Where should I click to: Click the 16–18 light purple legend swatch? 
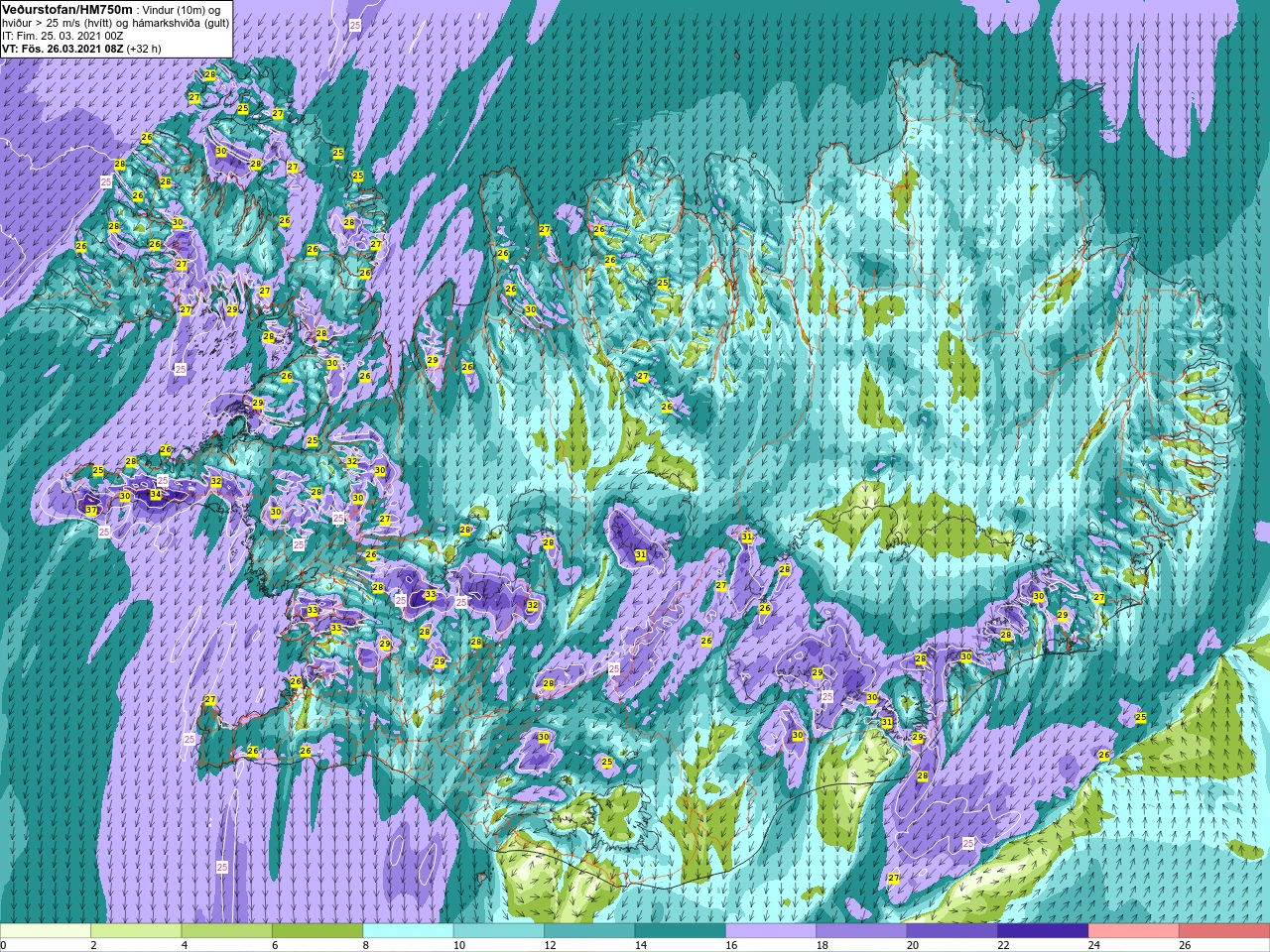pyautogui.click(x=771, y=931)
